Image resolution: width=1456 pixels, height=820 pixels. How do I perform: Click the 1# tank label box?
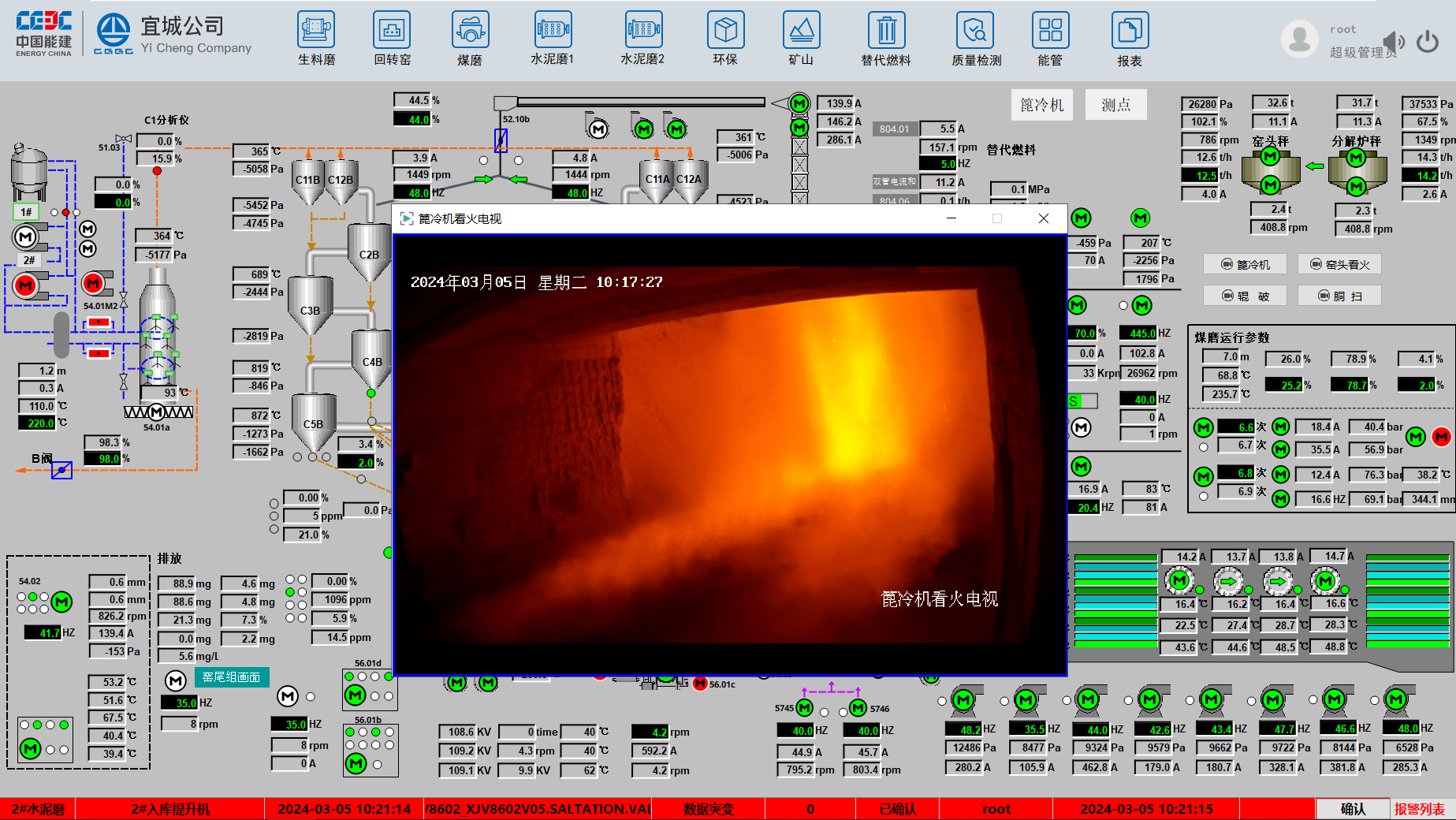tap(26, 212)
